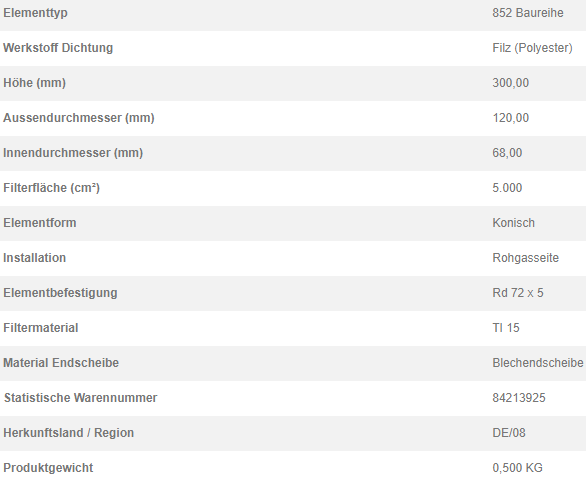The width and height of the screenshot is (586, 480).
Task: Click the Höhe (mm) label
Action: pyautogui.click(x=34, y=83)
